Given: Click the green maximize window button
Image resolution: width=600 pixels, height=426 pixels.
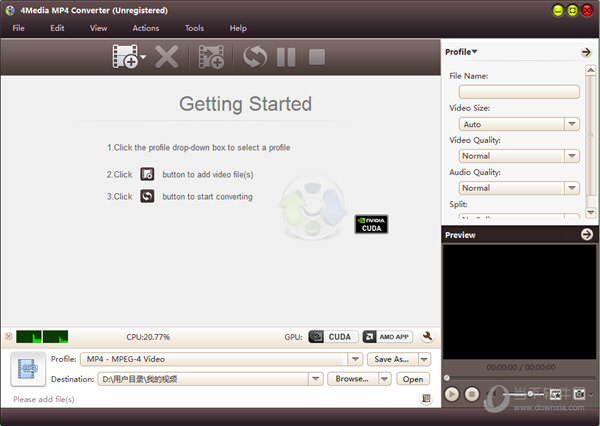Looking at the screenshot, I should point(572,10).
